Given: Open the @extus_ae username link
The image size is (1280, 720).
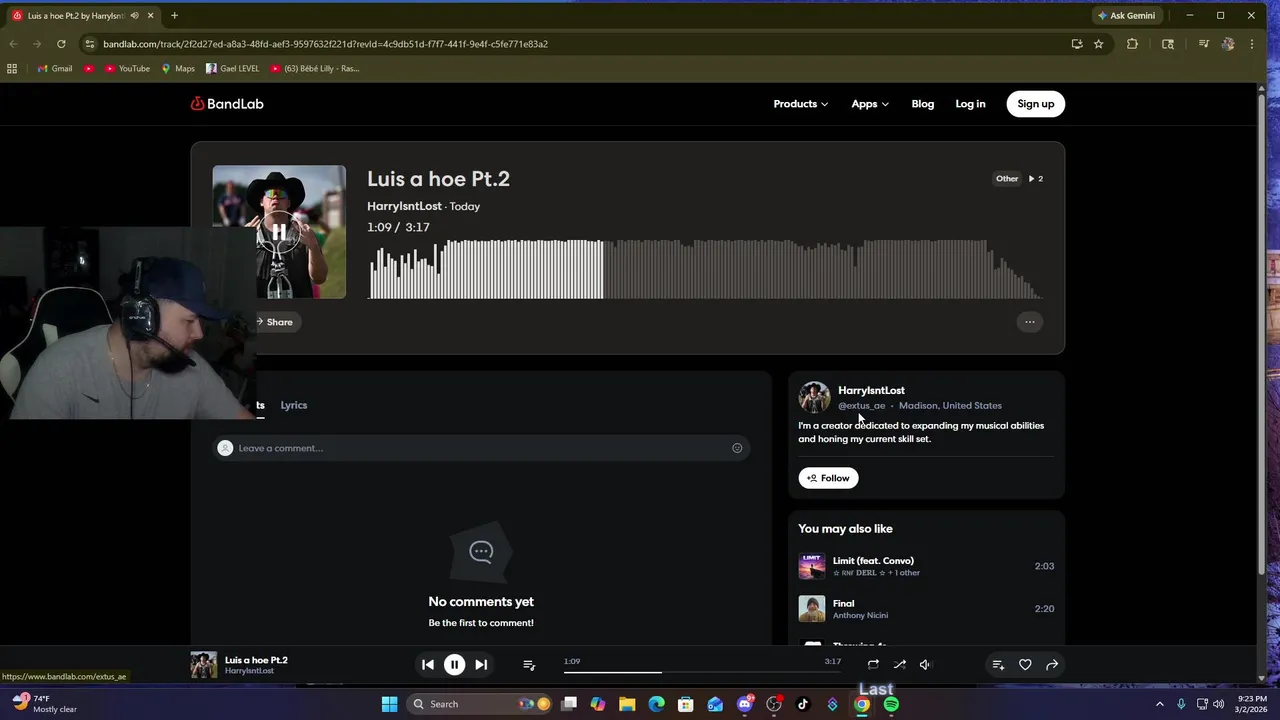Looking at the screenshot, I should click(x=862, y=406).
